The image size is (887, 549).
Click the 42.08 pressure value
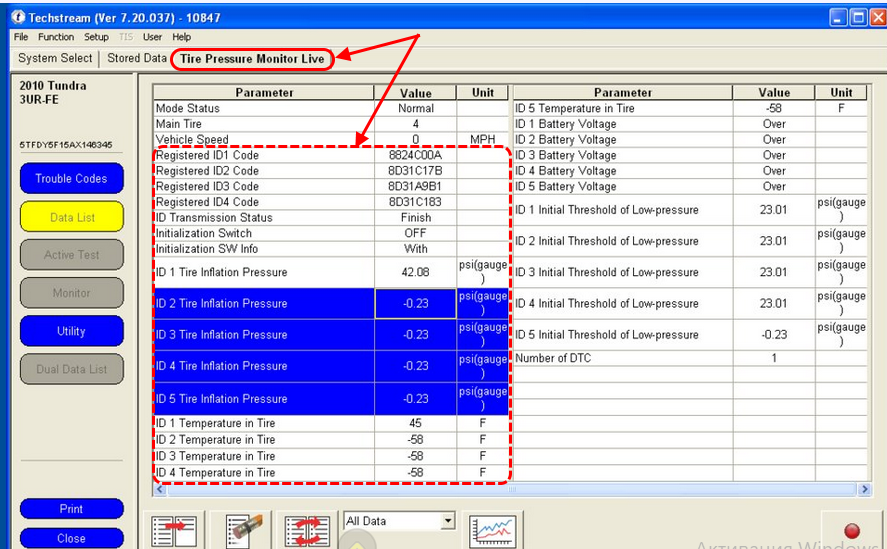415,272
